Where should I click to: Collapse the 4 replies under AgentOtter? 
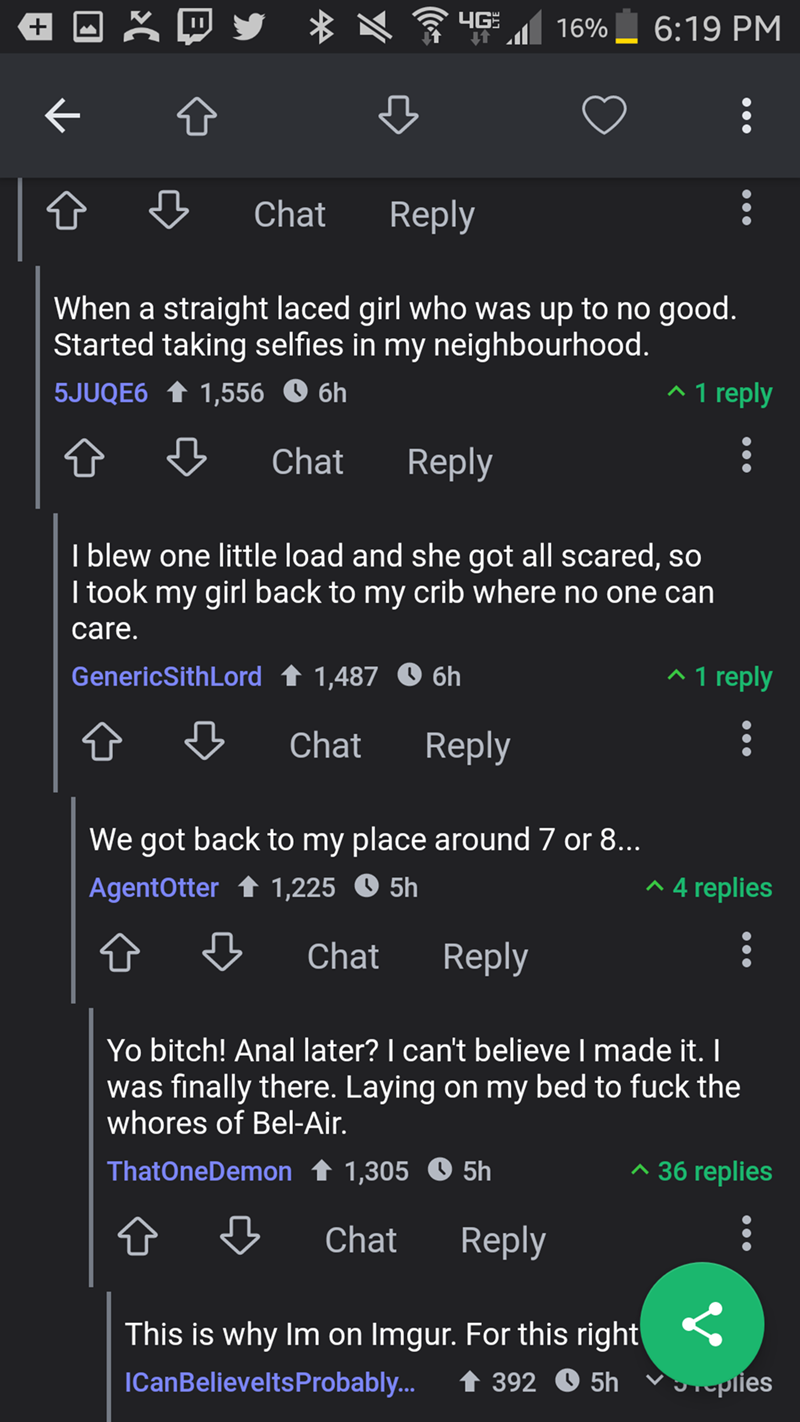point(710,887)
